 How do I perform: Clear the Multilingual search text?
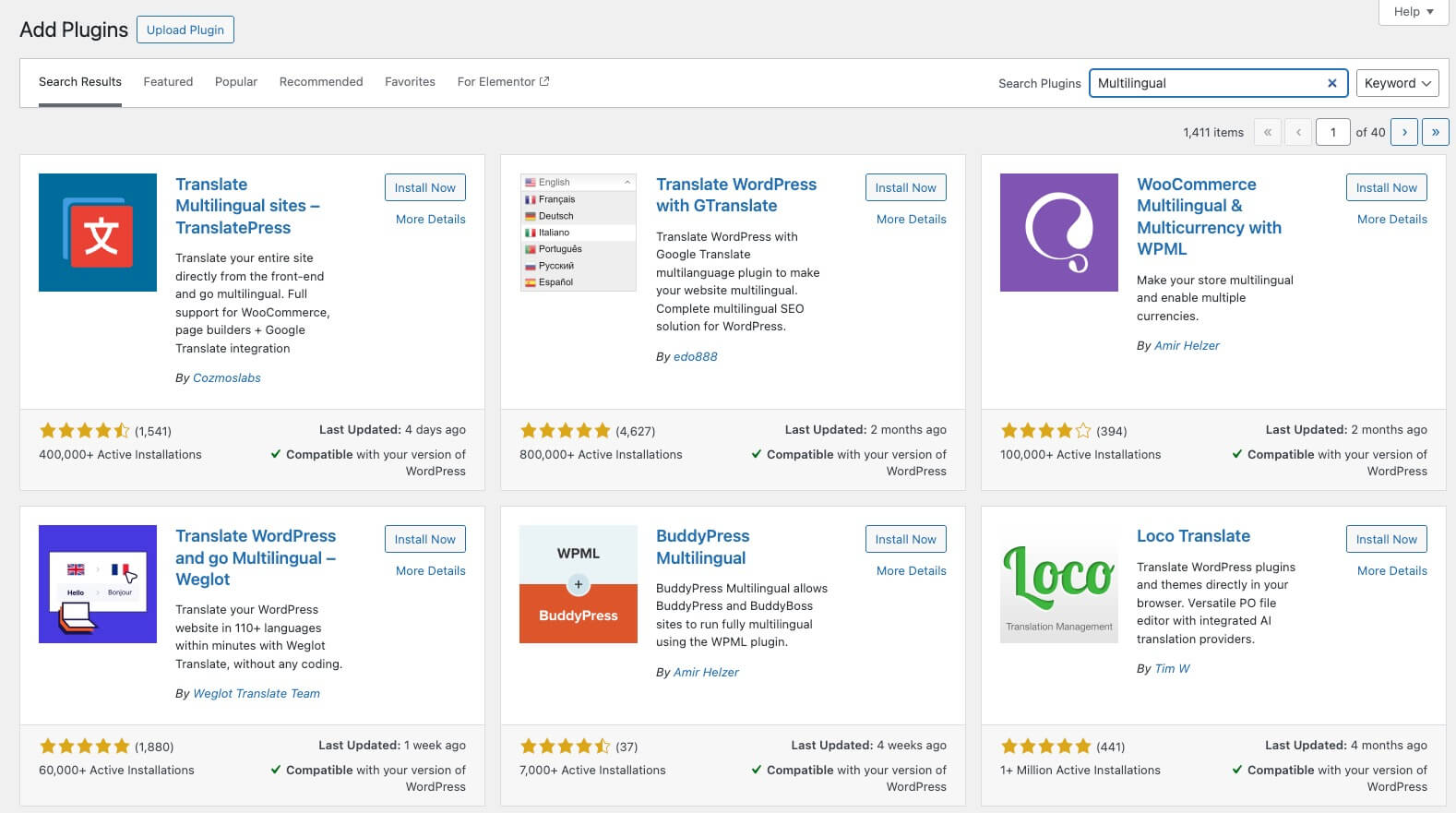point(1331,83)
